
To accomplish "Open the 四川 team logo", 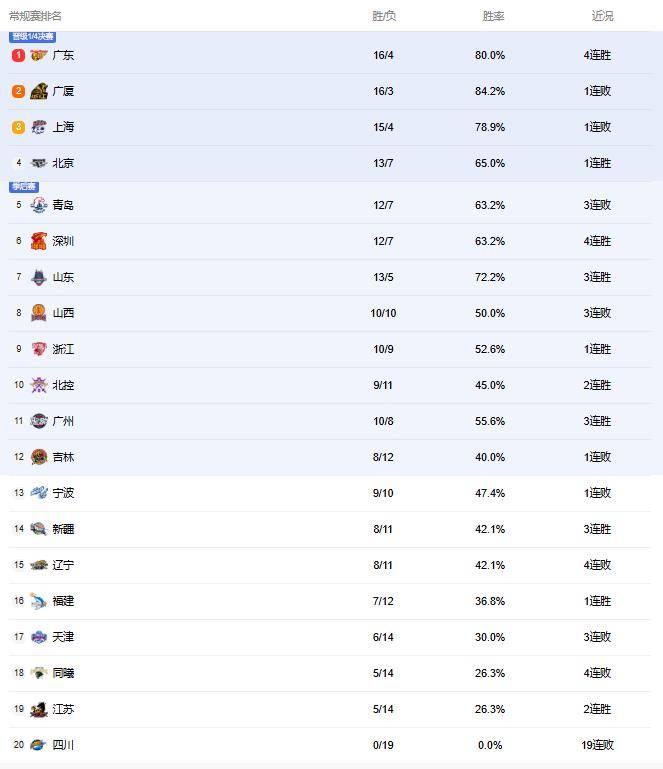I will pyautogui.click(x=39, y=745).
